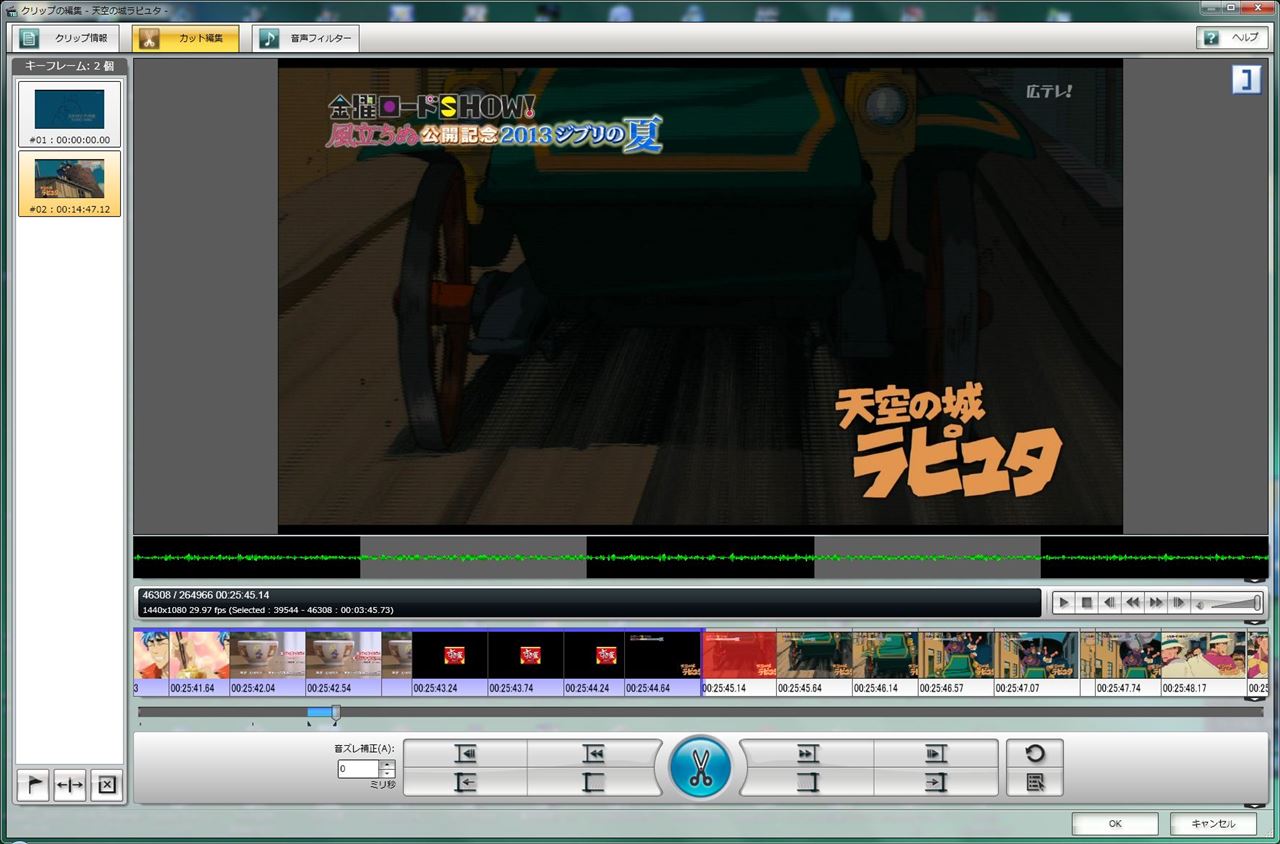Click OK to confirm the edits
The image size is (1280, 844).
pyautogui.click(x=1114, y=824)
